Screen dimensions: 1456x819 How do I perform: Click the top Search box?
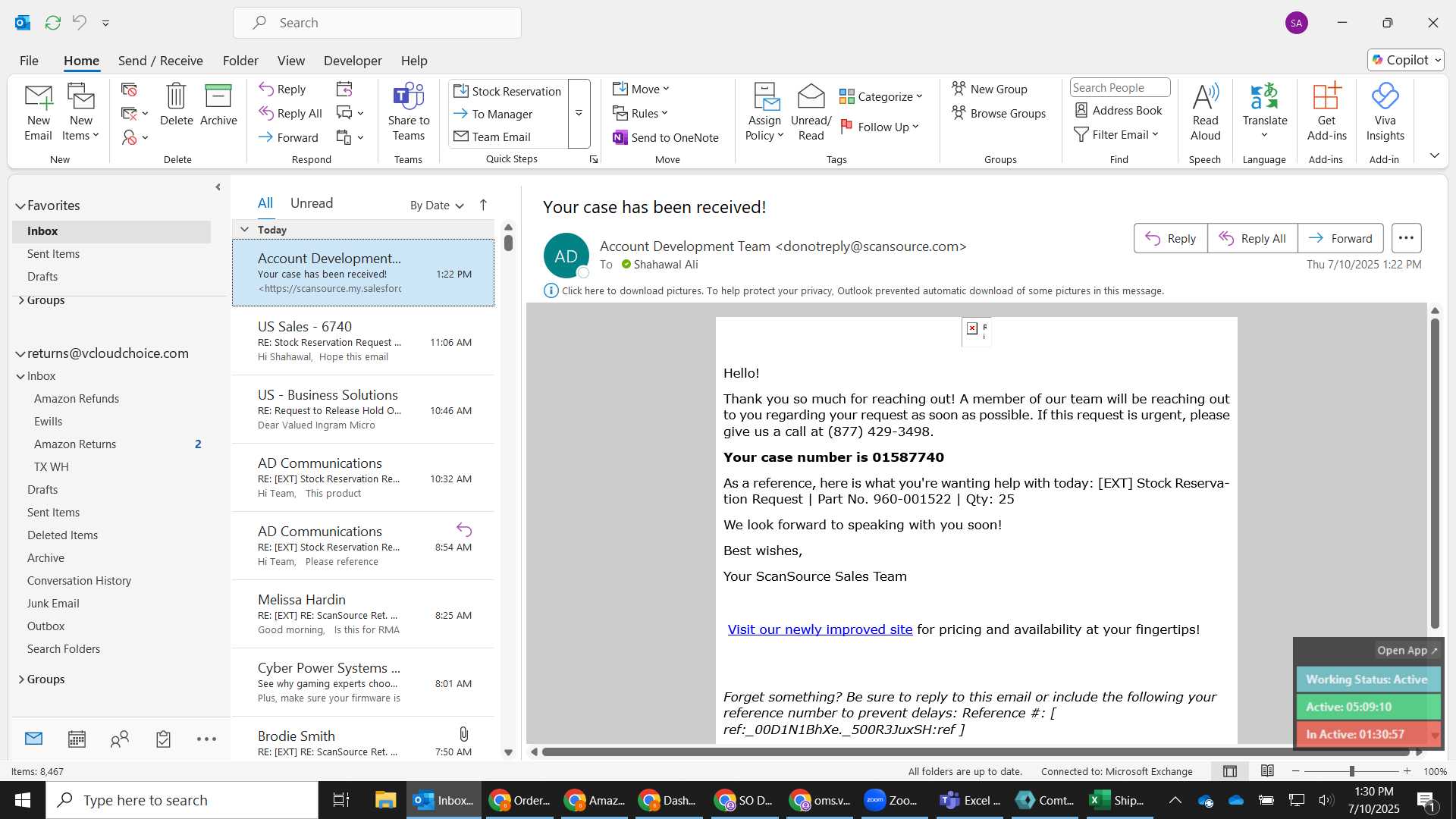pos(377,23)
